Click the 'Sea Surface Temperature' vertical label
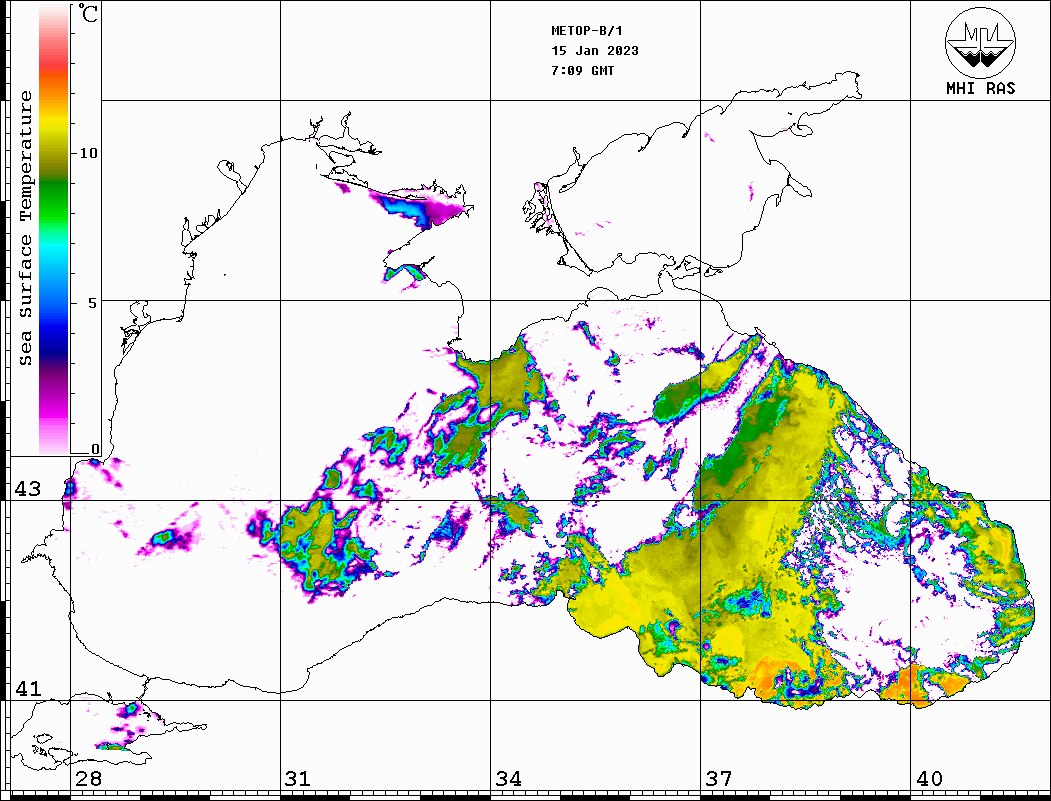Image resolution: width=1051 pixels, height=801 pixels. pos(25,228)
